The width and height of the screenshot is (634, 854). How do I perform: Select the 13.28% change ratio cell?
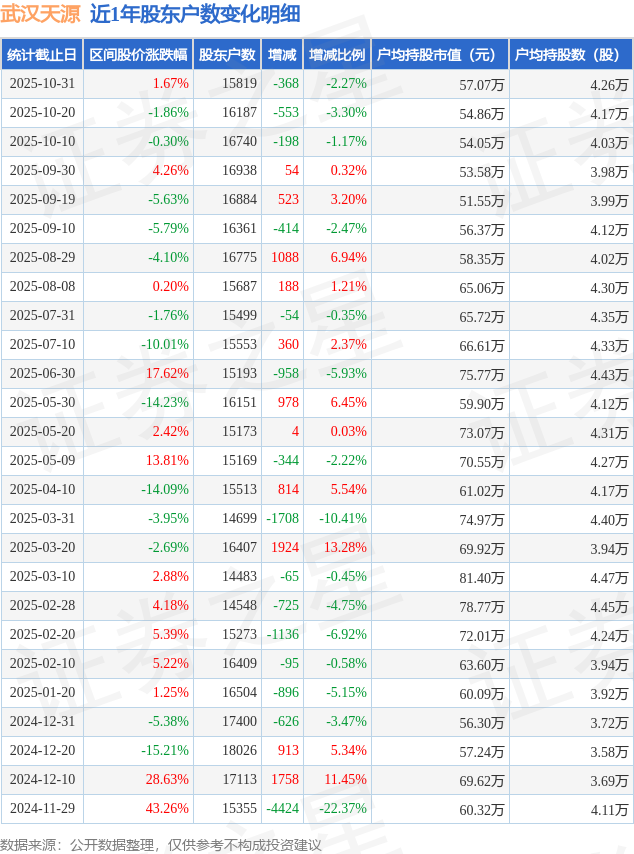point(345,548)
